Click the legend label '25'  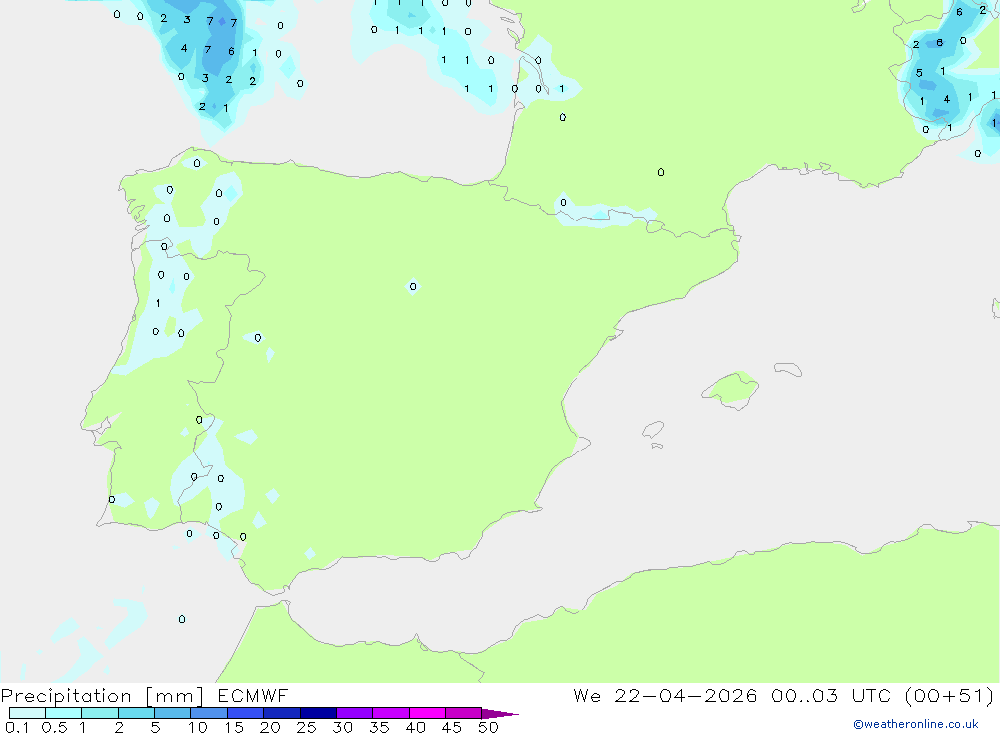pos(306,727)
